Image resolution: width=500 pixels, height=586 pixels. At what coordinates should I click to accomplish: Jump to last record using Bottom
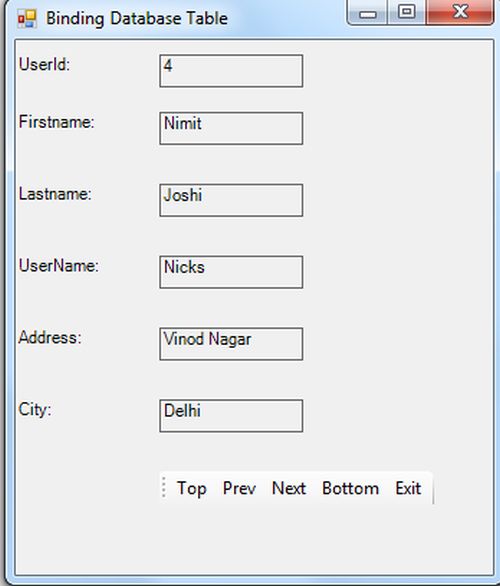click(x=351, y=488)
